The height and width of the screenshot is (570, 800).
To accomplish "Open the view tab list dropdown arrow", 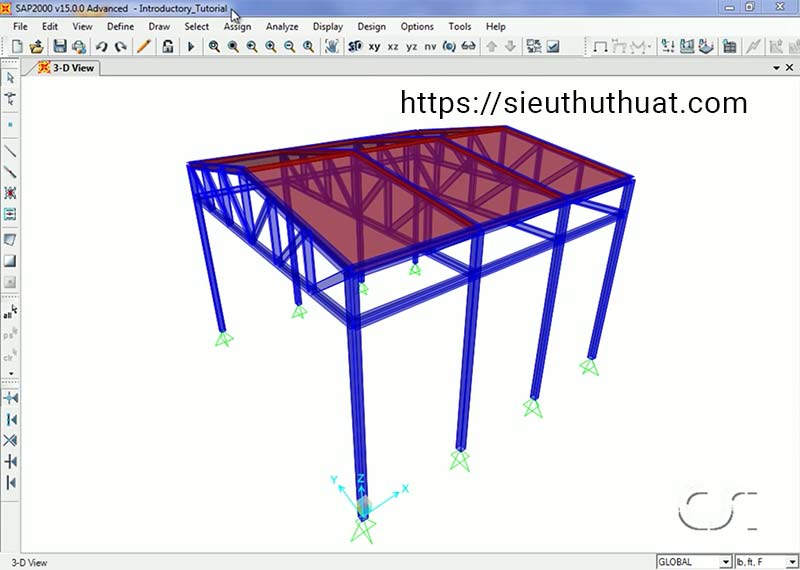I will click(x=777, y=68).
